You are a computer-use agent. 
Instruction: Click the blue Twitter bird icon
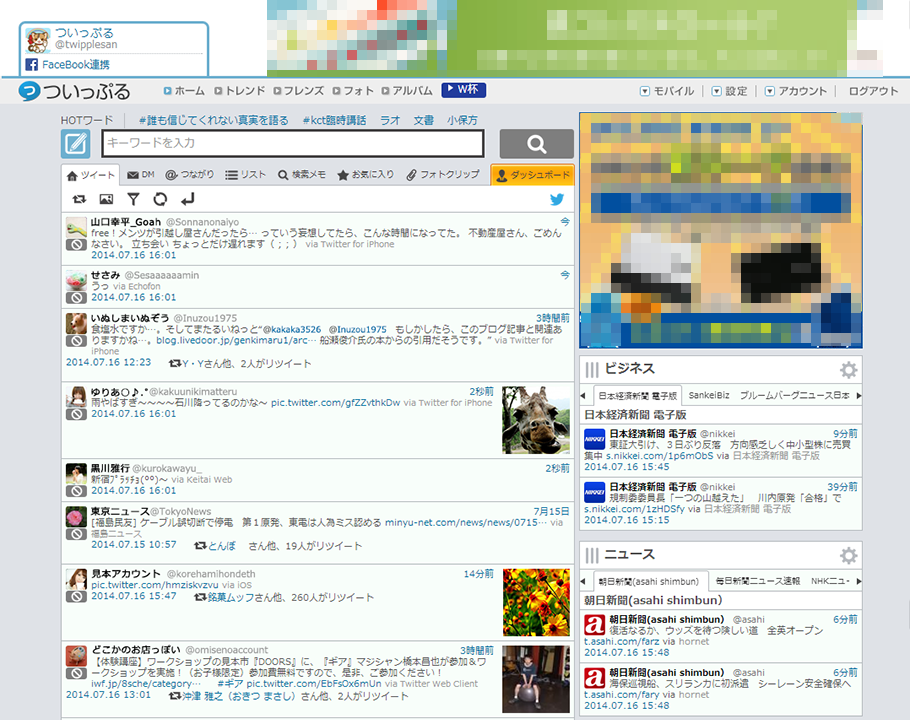point(558,200)
